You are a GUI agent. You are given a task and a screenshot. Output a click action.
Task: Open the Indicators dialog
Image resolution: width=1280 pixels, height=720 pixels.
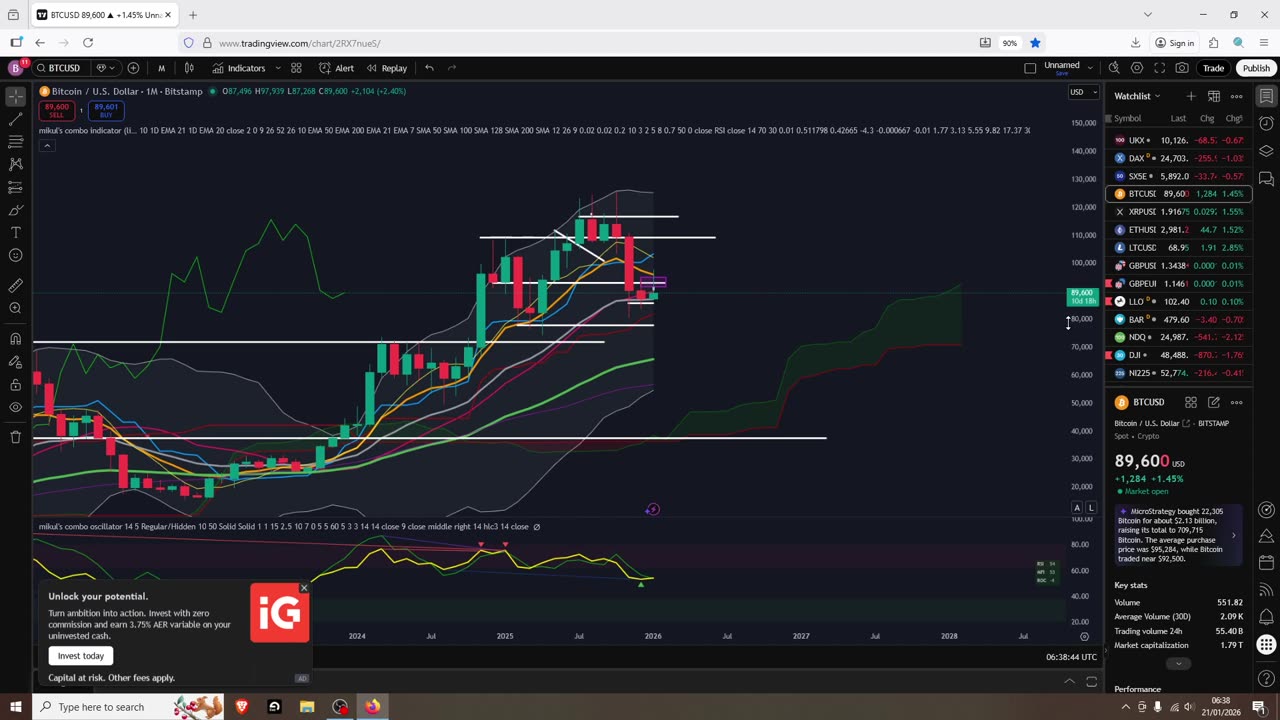click(x=239, y=68)
